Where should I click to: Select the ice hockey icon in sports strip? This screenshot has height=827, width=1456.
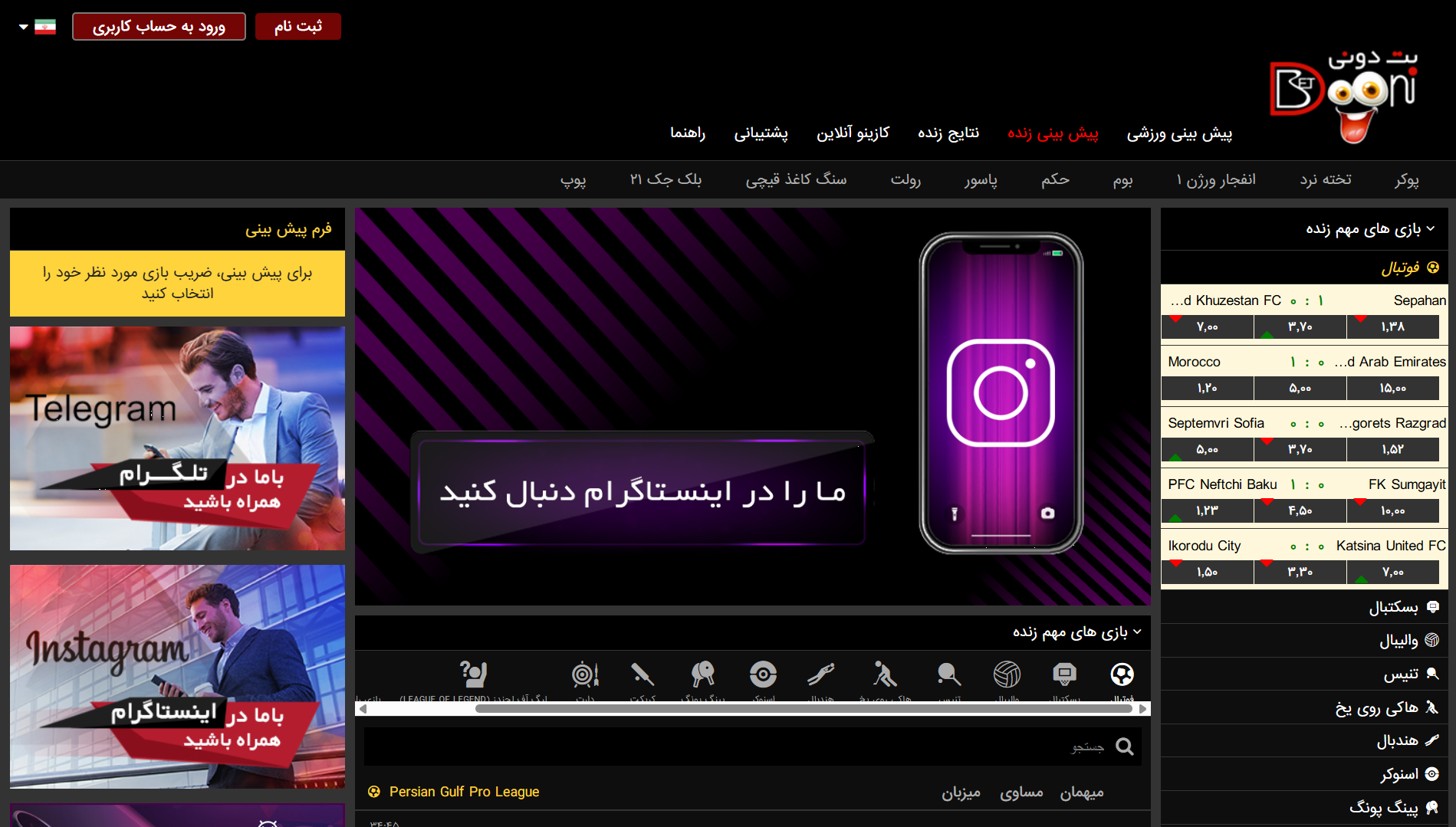(x=885, y=674)
